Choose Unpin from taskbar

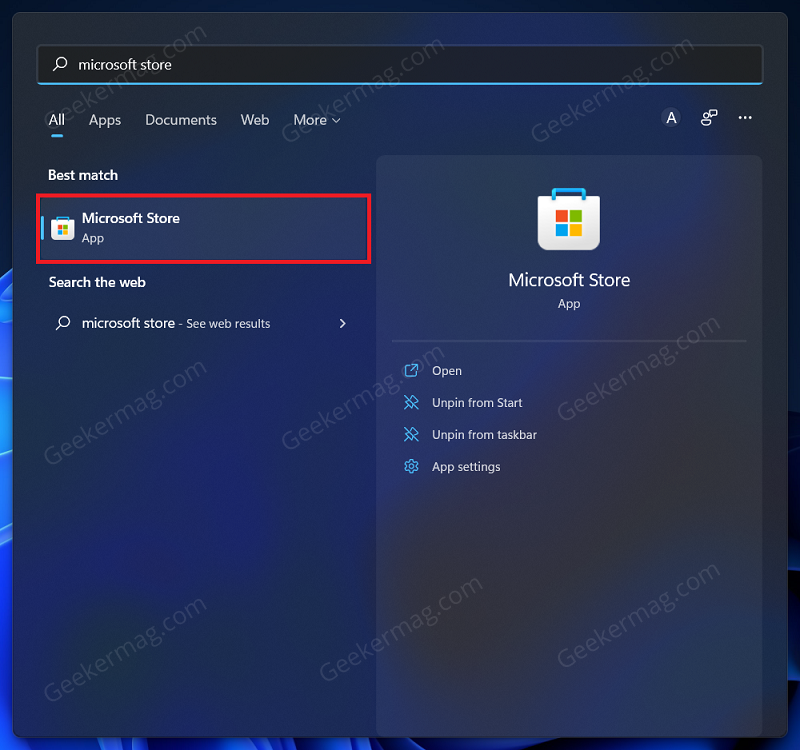pos(484,435)
